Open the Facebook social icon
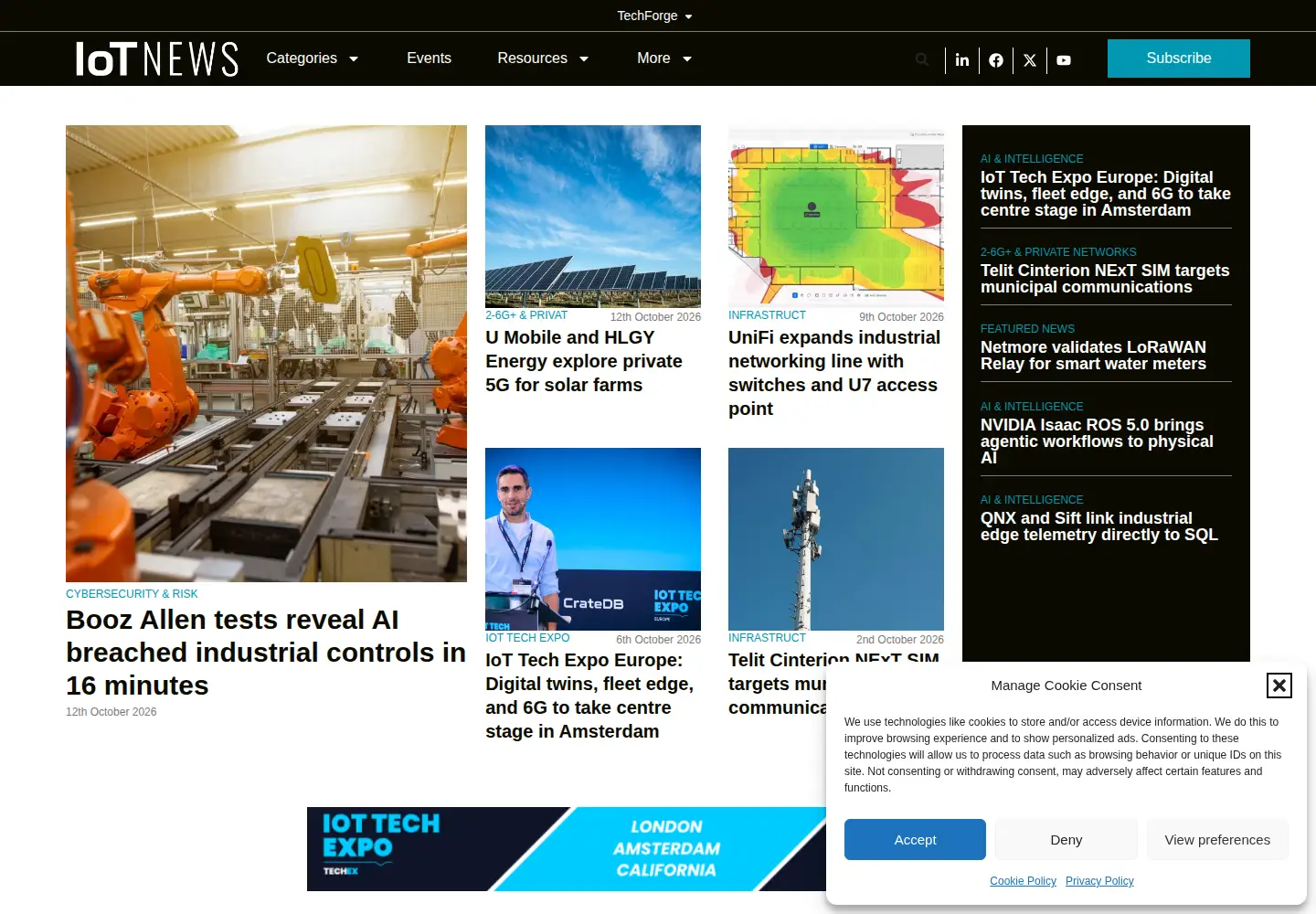The height and width of the screenshot is (914, 1316). point(996,60)
